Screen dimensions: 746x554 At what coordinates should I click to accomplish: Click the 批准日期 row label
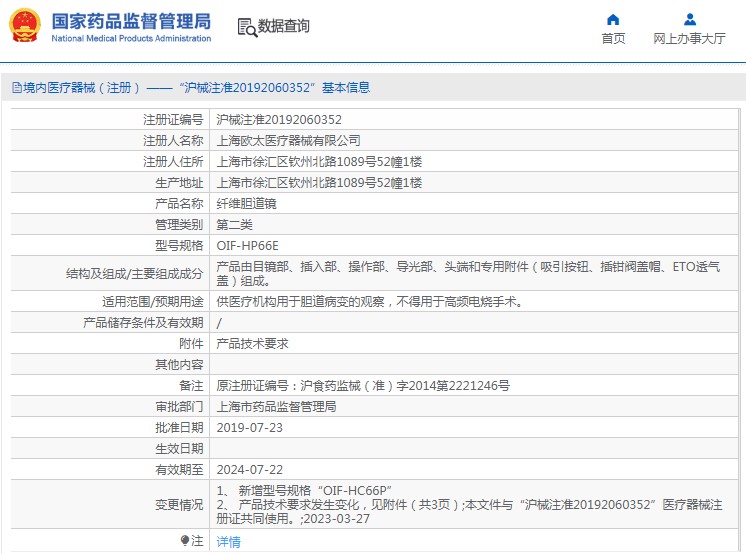point(179,427)
